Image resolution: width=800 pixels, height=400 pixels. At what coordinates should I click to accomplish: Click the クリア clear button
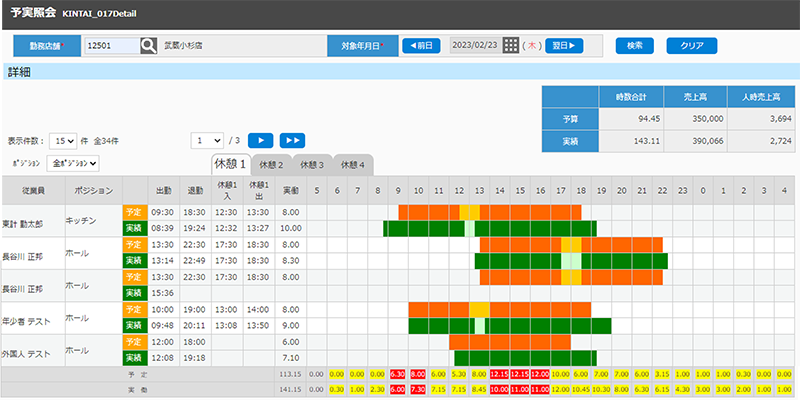click(x=692, y=45)
